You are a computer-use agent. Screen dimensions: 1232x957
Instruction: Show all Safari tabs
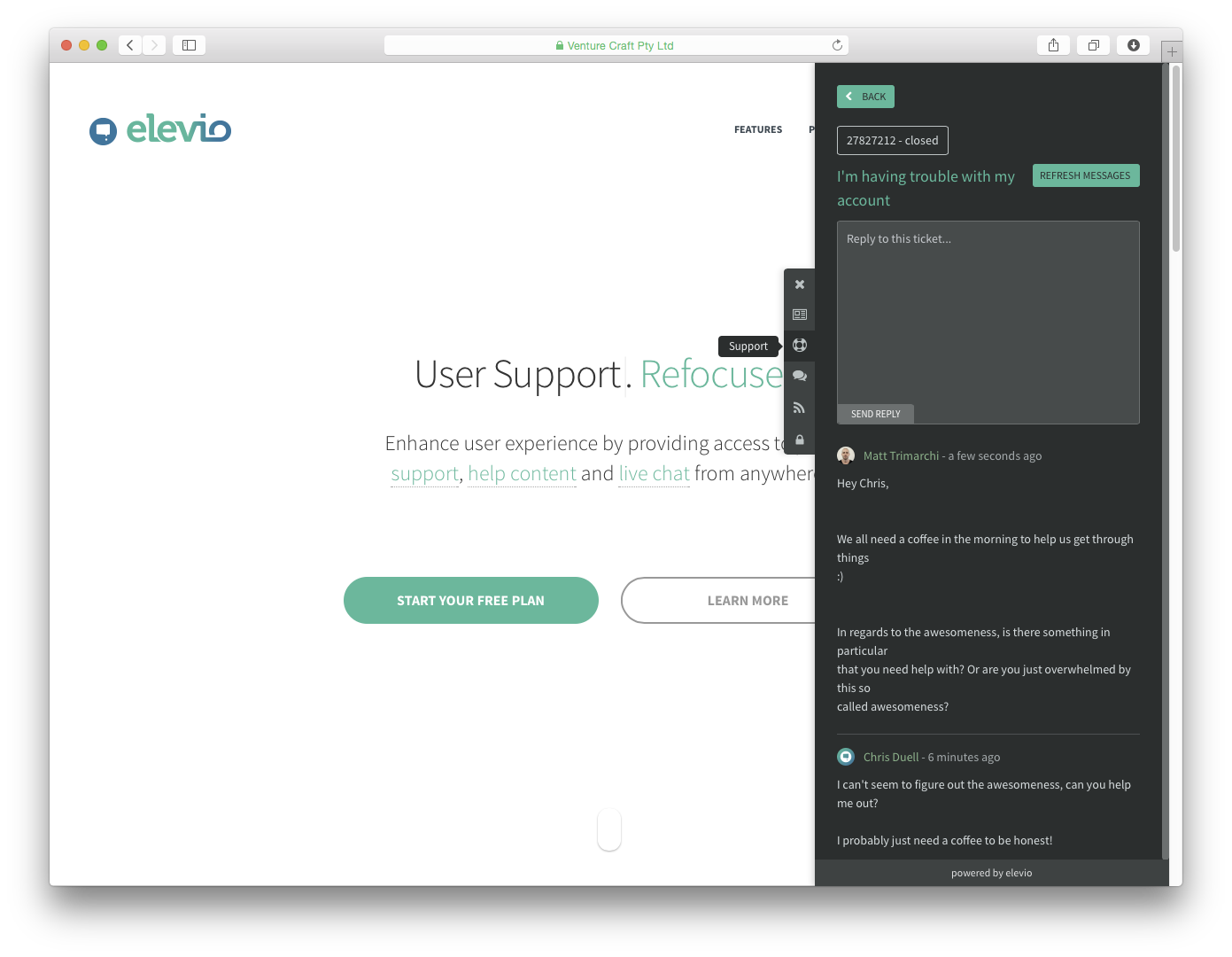pyautogui.click(x=1094, y=45)
